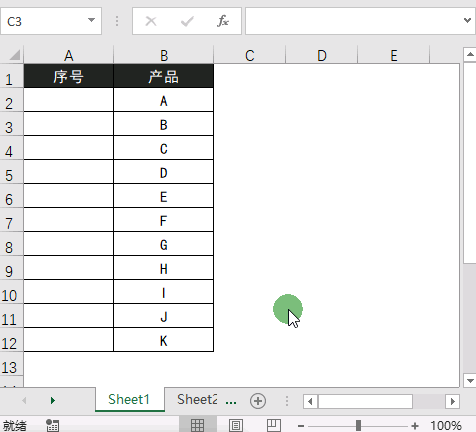The image size is (476, 432).
Task: Select column E header
Action: [x=394, y=55]
